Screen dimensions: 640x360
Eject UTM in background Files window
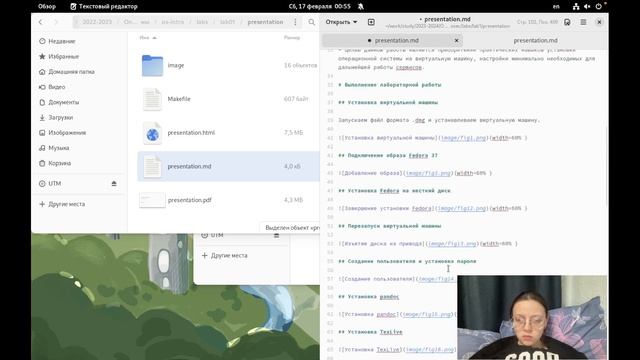(276, 236)
